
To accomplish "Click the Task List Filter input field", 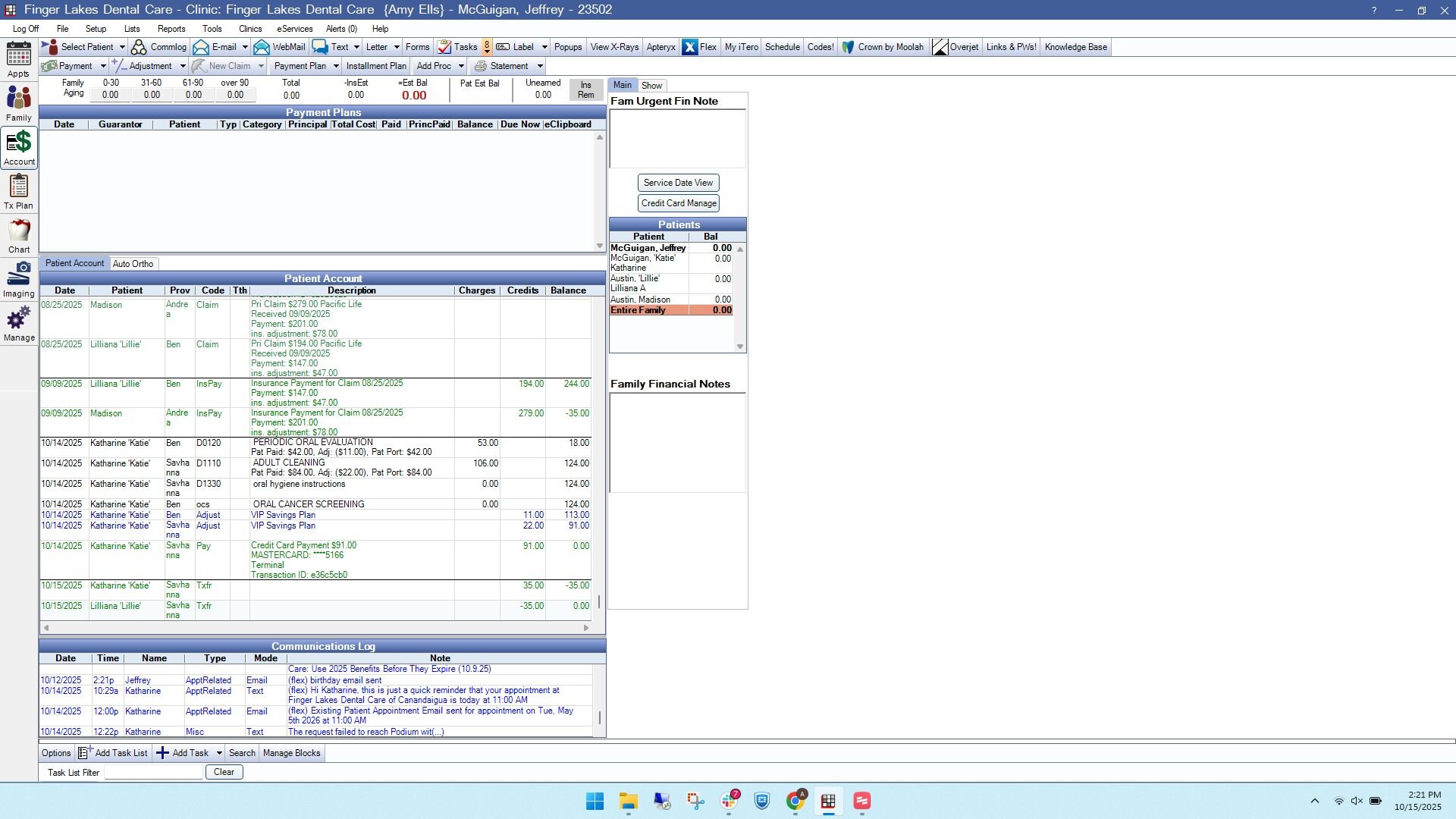I will tap(153, 772).
